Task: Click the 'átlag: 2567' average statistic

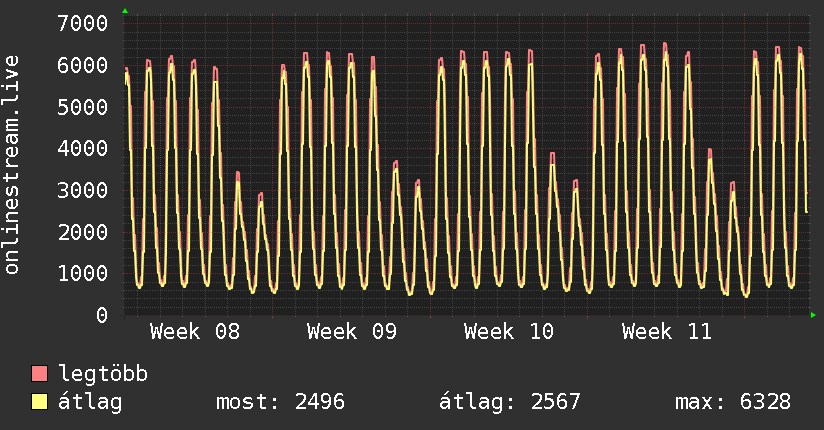Action: 510,402
